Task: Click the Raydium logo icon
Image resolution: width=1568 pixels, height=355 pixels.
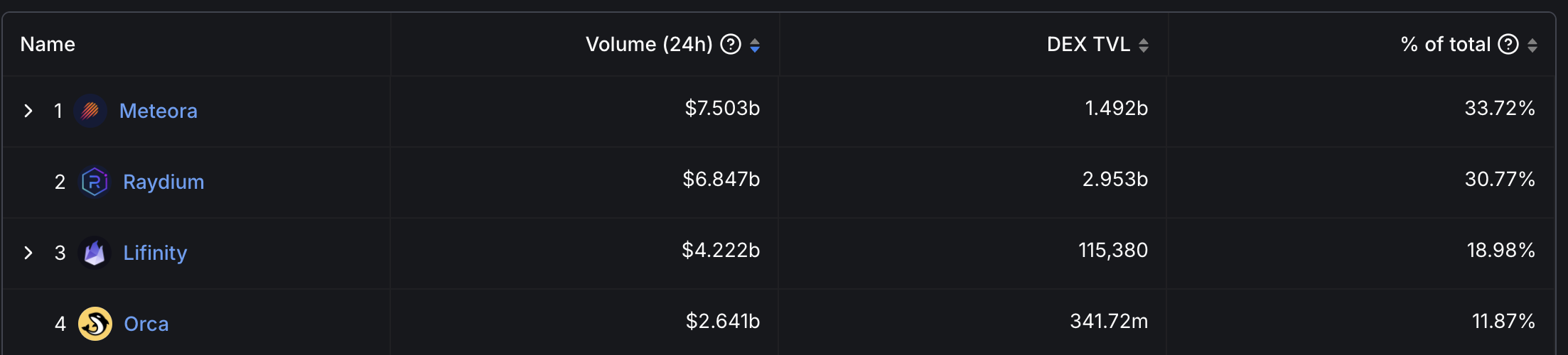Action: (x=95, y=182)
